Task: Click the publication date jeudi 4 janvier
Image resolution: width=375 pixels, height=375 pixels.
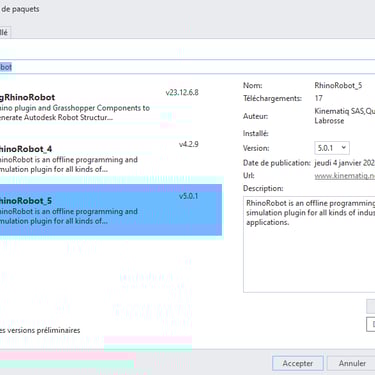Action: pyautogui.click(x=345, y=163)
